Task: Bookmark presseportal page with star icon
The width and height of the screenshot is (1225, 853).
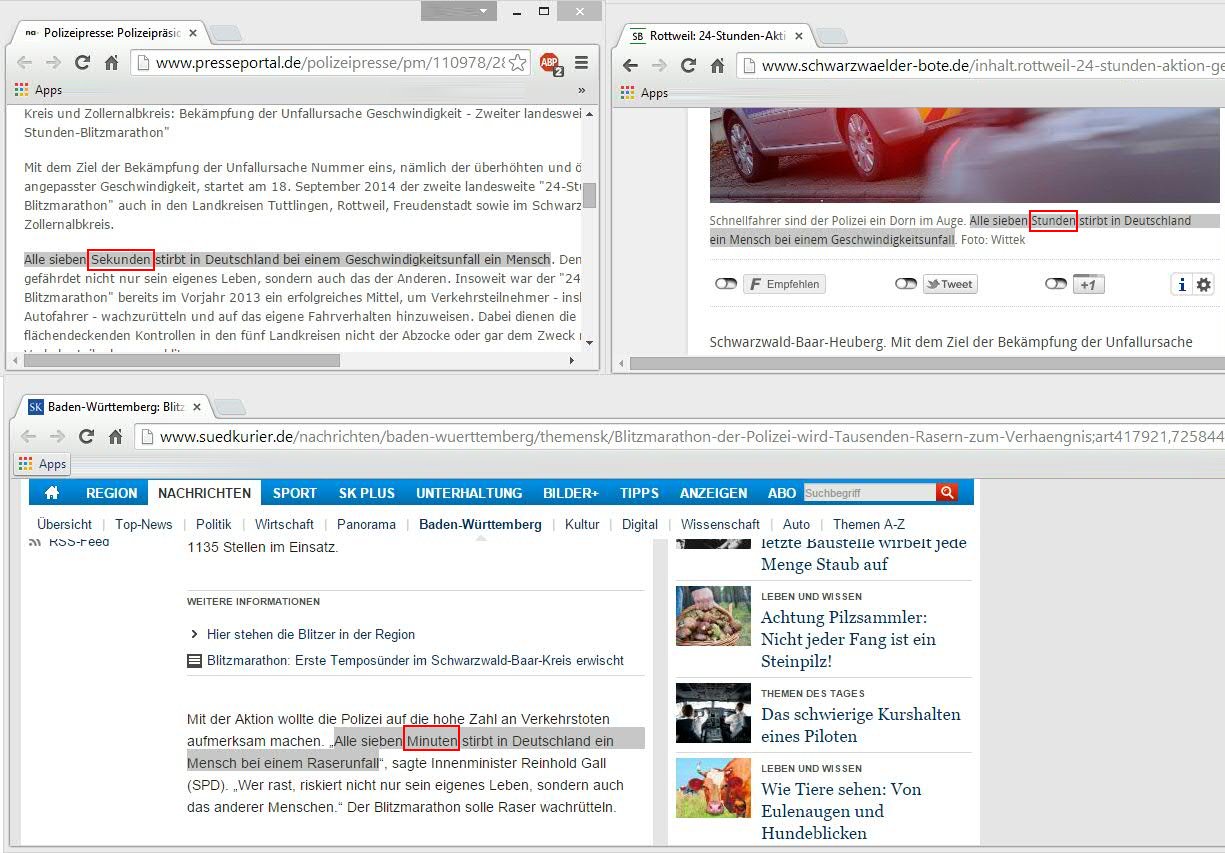Action: click(517, 63)
